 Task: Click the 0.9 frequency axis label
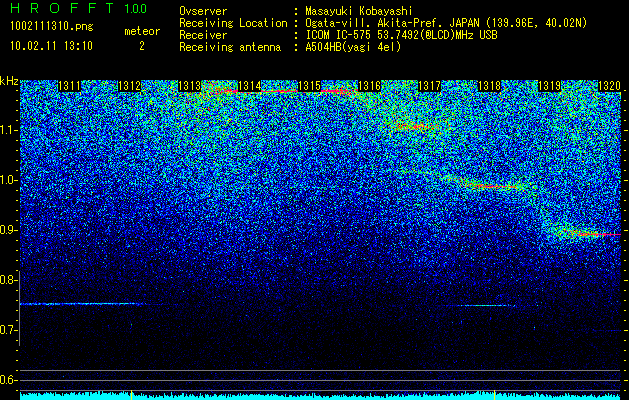tap(8, 230)
